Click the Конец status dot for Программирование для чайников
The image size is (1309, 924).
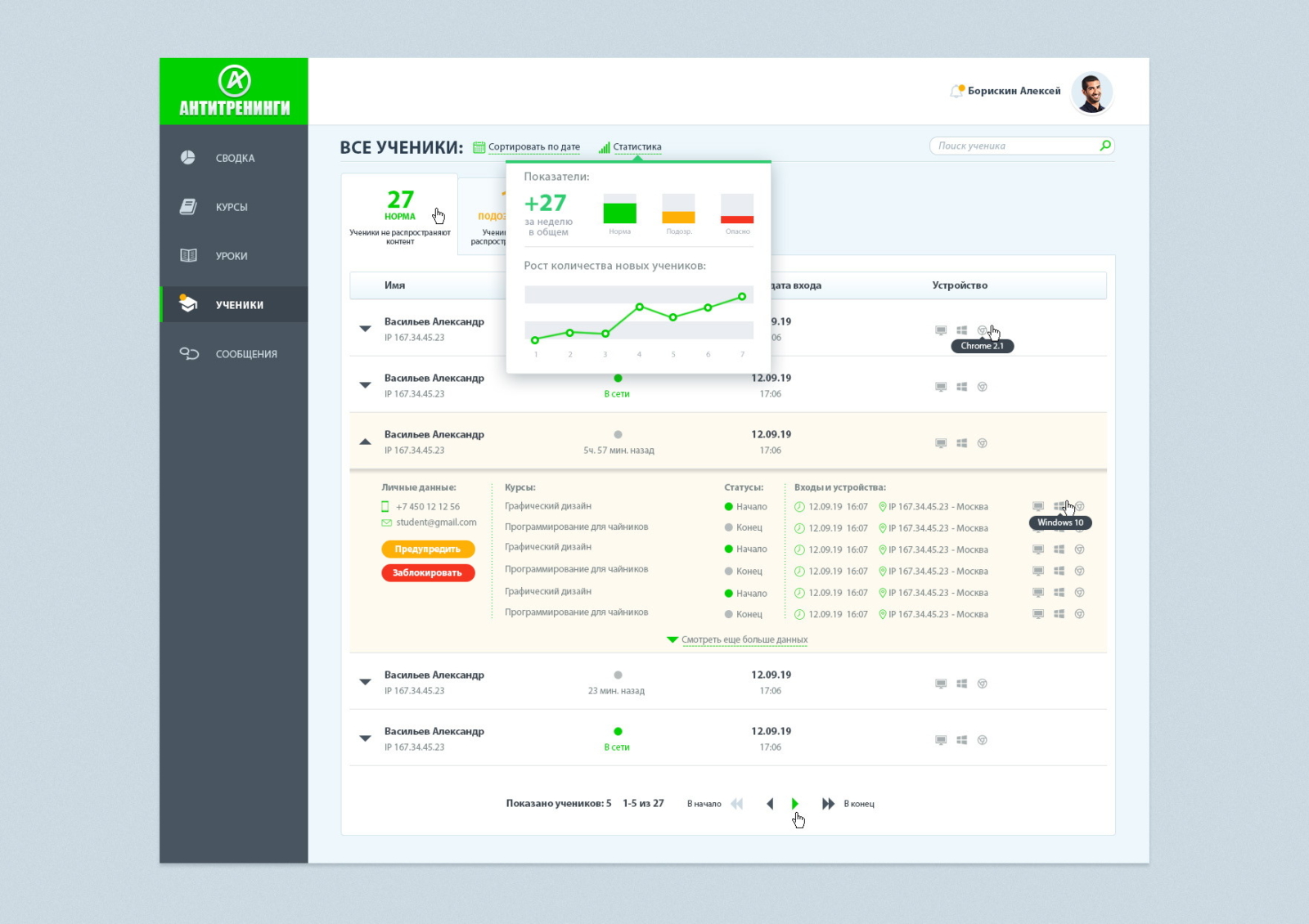727,527
